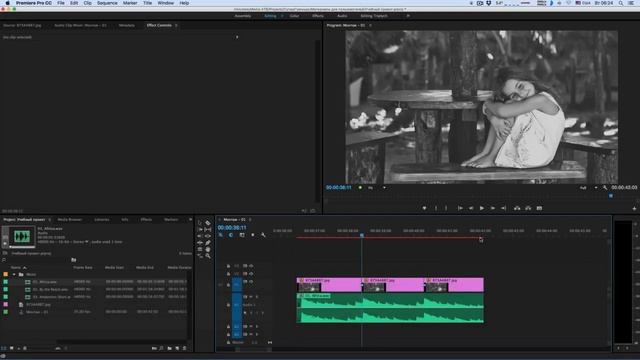
Task: Switch Project panel to list view
Action: [4, 348]
